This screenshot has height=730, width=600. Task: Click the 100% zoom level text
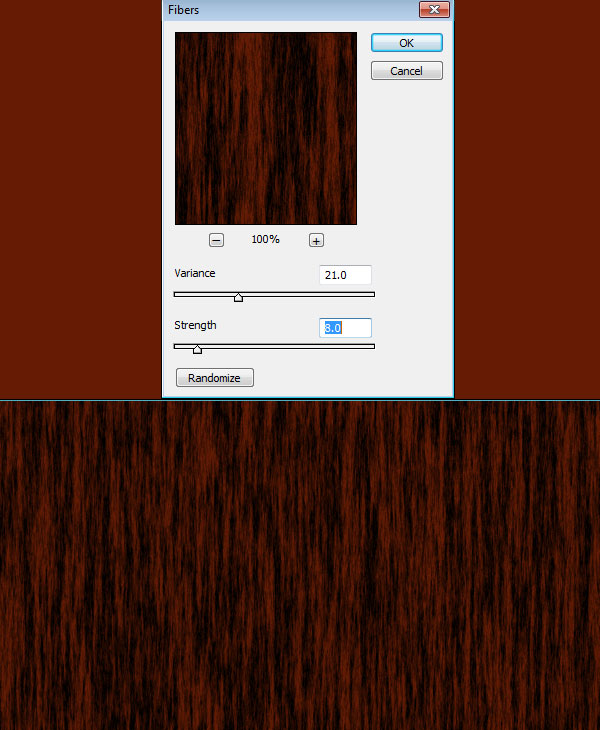265,240
